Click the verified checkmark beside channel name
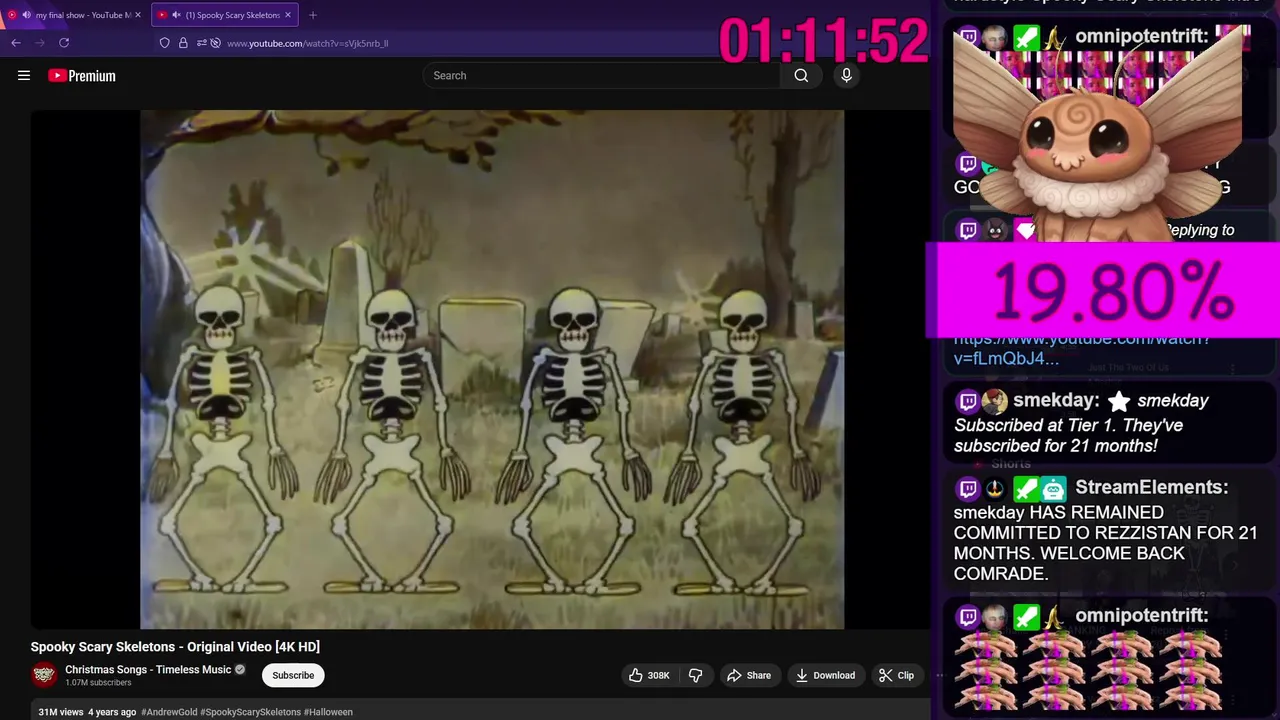This screenshot has width=1280, height=720. [x=240, y=669]
